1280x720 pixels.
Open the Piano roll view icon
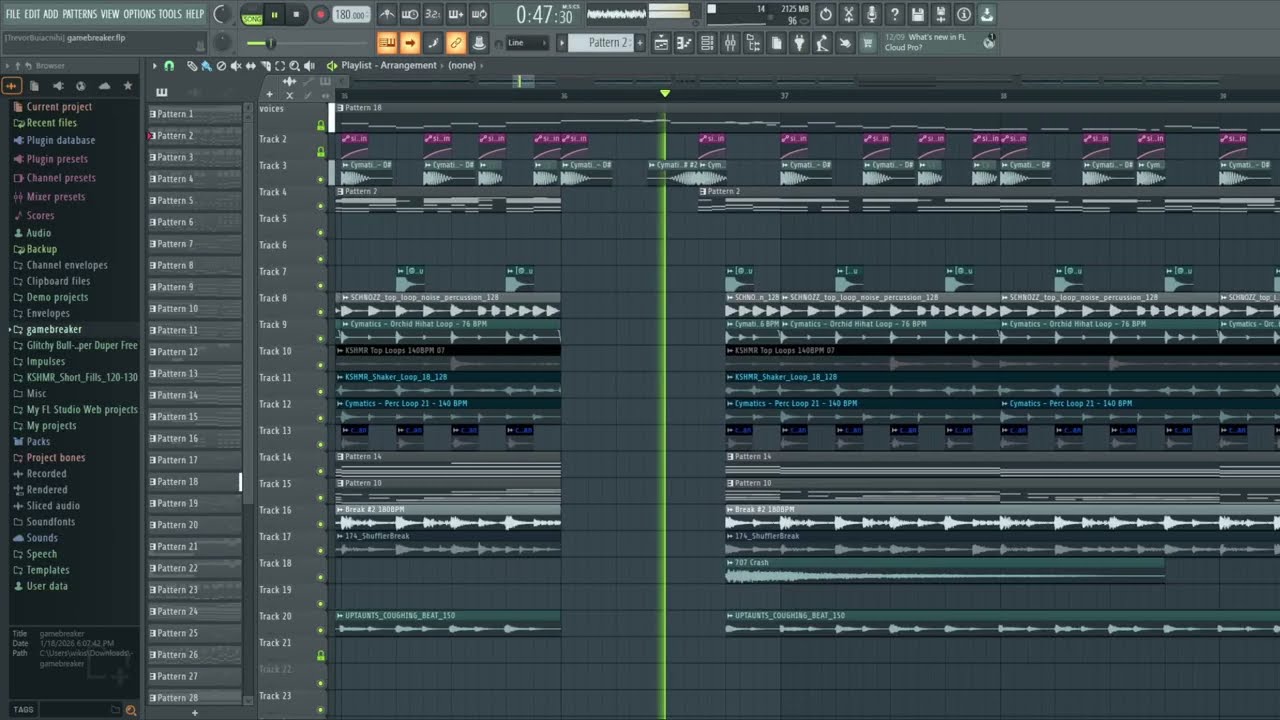coord(684,43)
